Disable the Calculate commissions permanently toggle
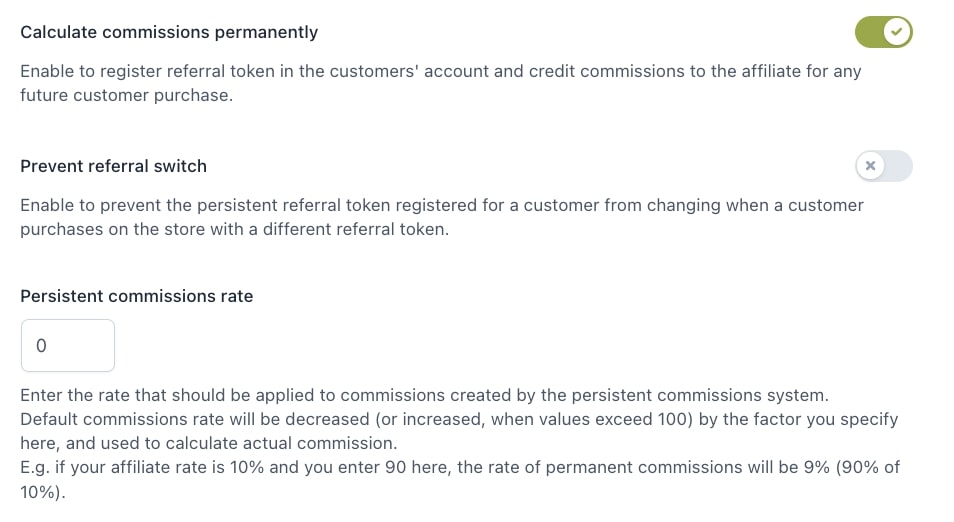This screenshot has height=522, width=954. (x=883, y=32)
